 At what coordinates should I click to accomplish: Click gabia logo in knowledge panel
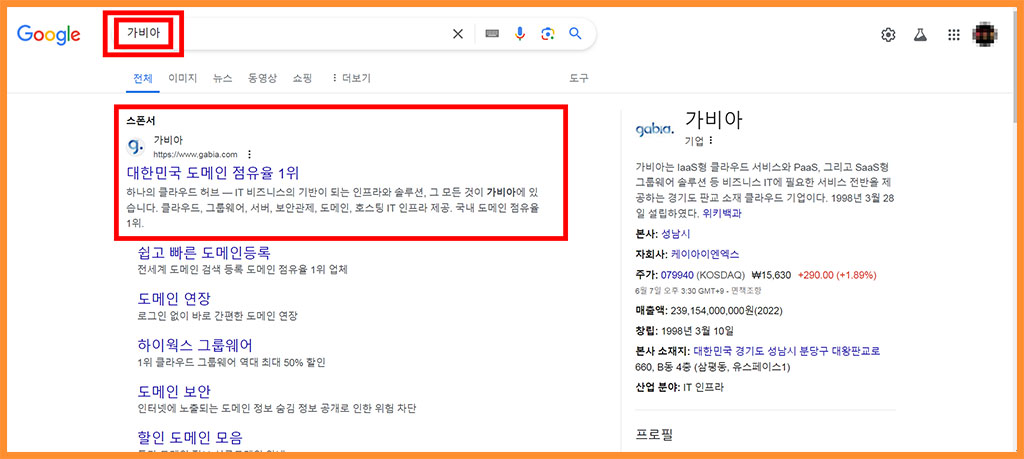(653, 129)
